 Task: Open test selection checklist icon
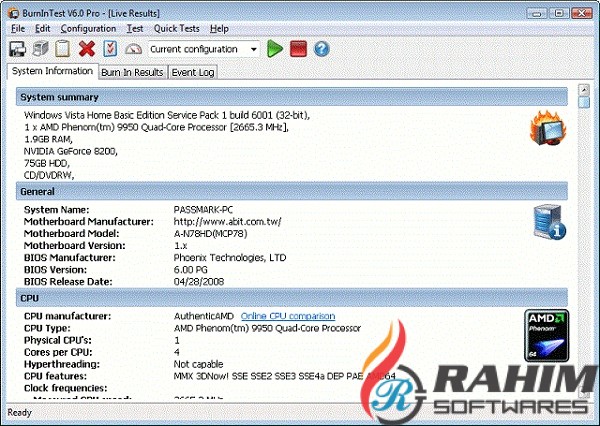(110, 49)
